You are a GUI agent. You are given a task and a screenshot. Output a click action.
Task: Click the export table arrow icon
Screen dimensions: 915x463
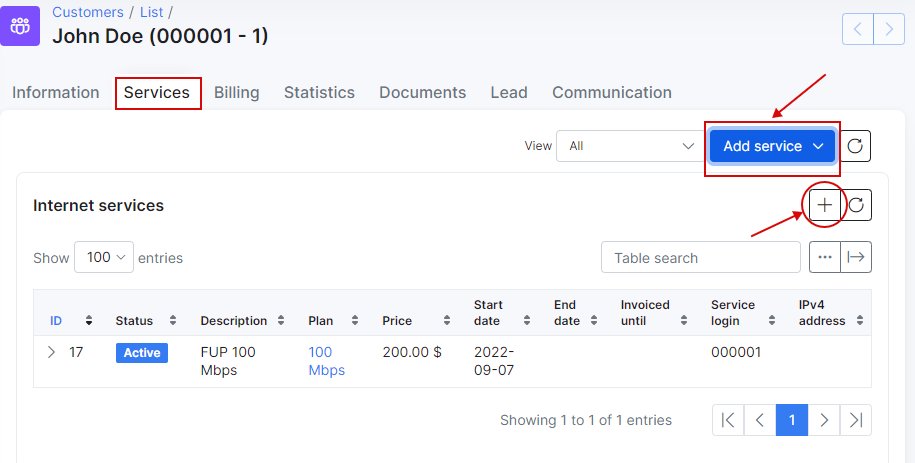pos(856,257)
